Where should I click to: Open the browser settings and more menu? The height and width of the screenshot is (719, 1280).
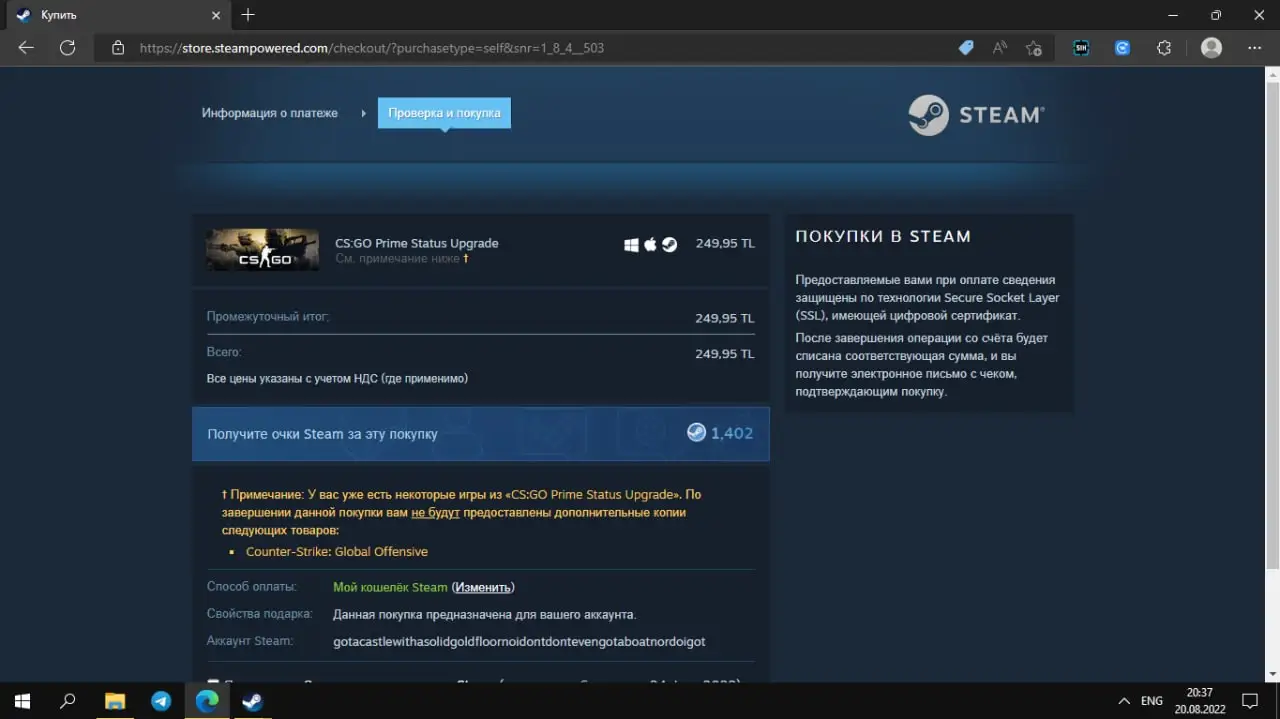click(x=1255, y=47)
